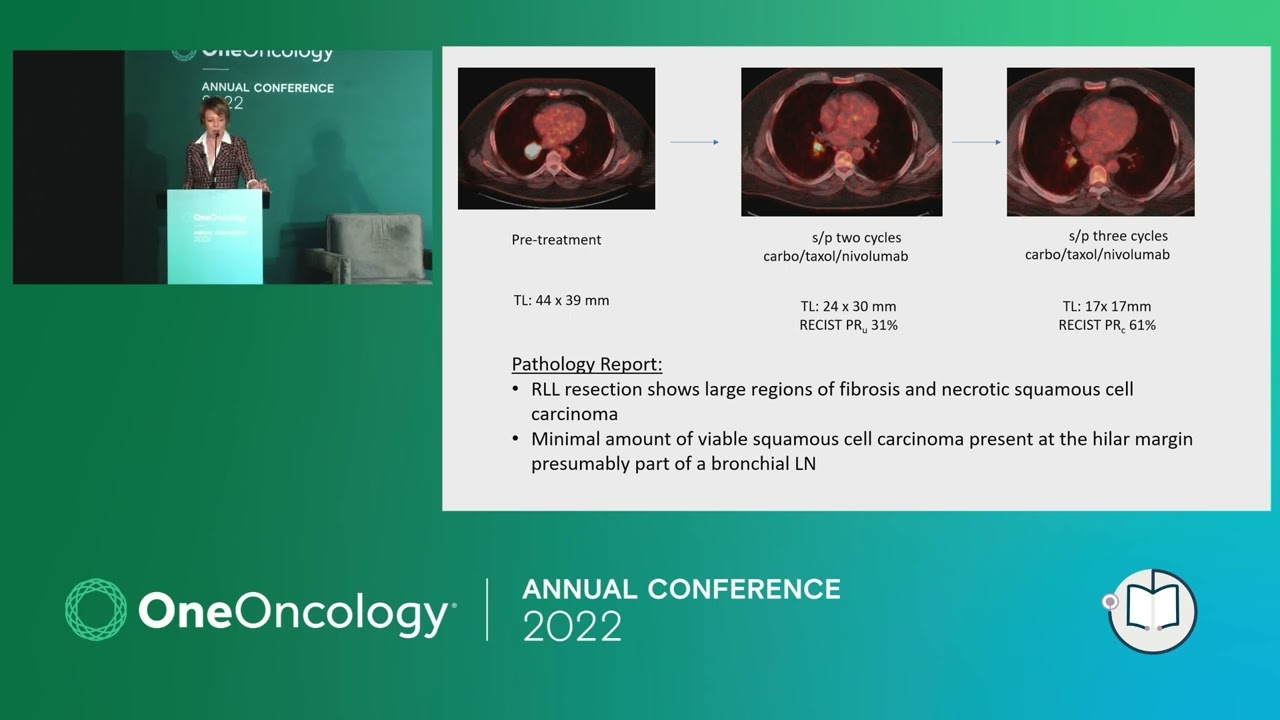
Task: Click the speaker video inset
Action: [x=222, y=167]
